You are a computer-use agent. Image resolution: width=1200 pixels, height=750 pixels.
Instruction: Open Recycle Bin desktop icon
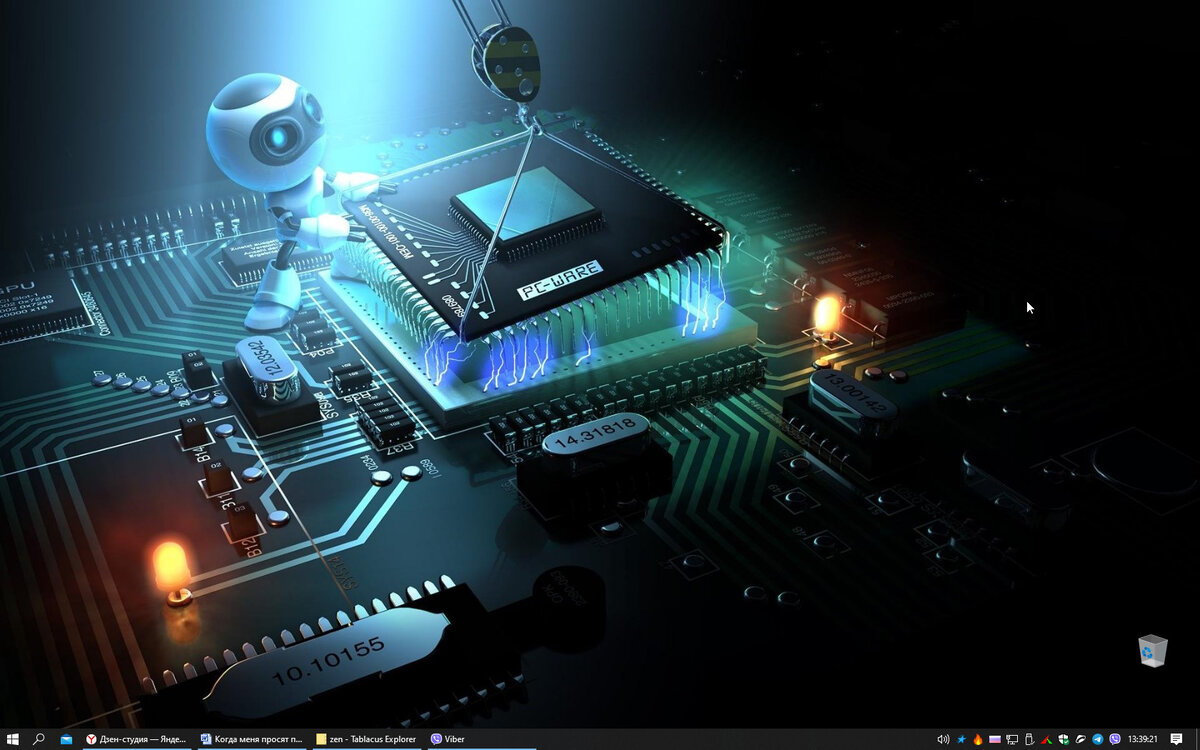[x=1152, y=650]
